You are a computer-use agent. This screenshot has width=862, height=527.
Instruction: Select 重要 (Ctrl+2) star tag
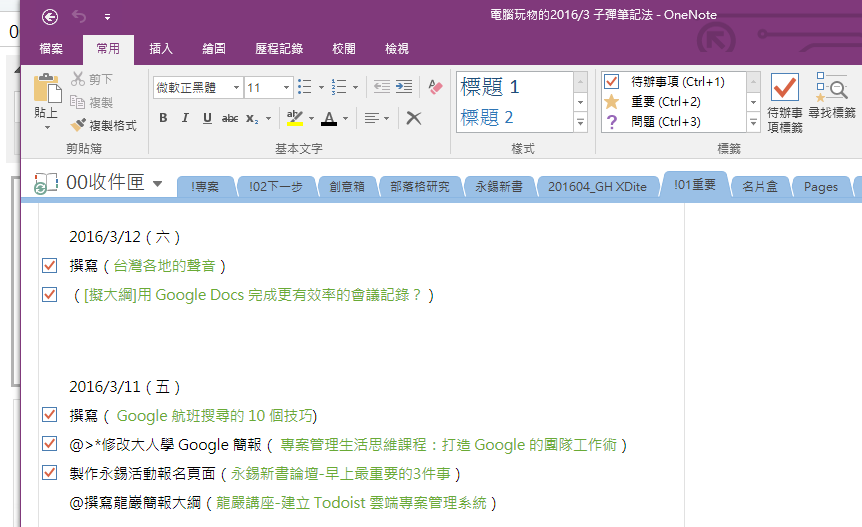pyautogui.click(x=674, y=102)
